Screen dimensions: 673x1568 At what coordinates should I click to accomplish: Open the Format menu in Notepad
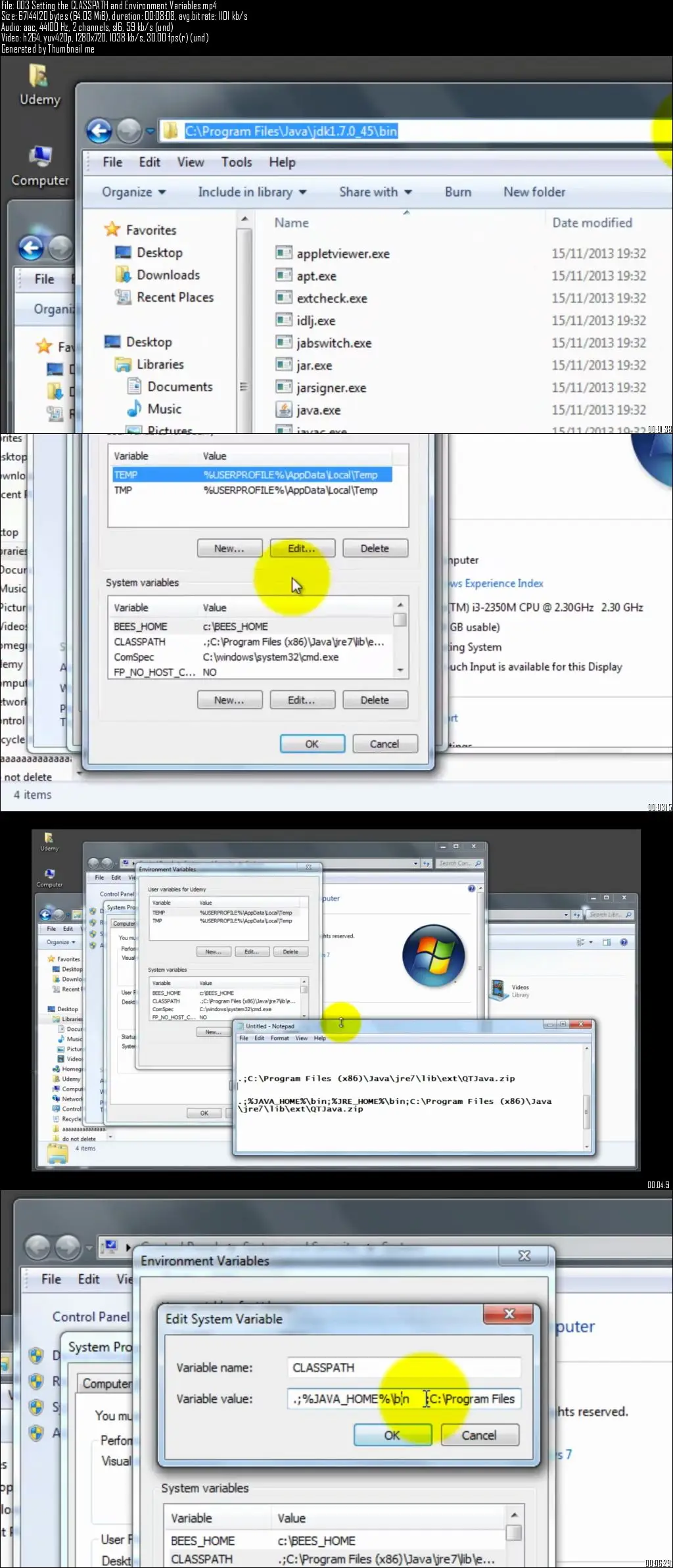280,1038
